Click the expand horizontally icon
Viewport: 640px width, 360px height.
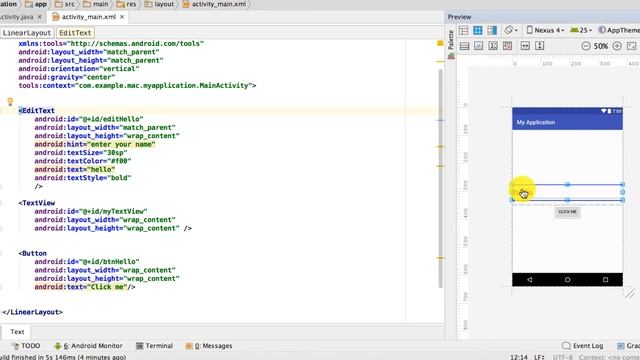tap(525, 46)
